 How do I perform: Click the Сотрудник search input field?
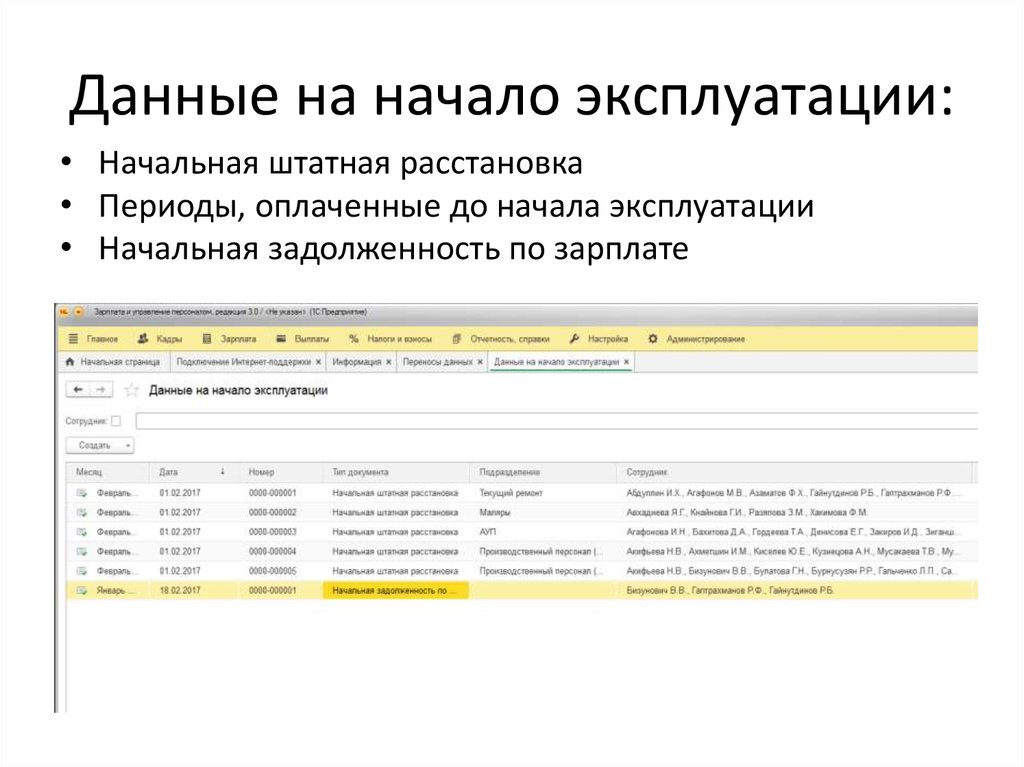coord(400,422)
